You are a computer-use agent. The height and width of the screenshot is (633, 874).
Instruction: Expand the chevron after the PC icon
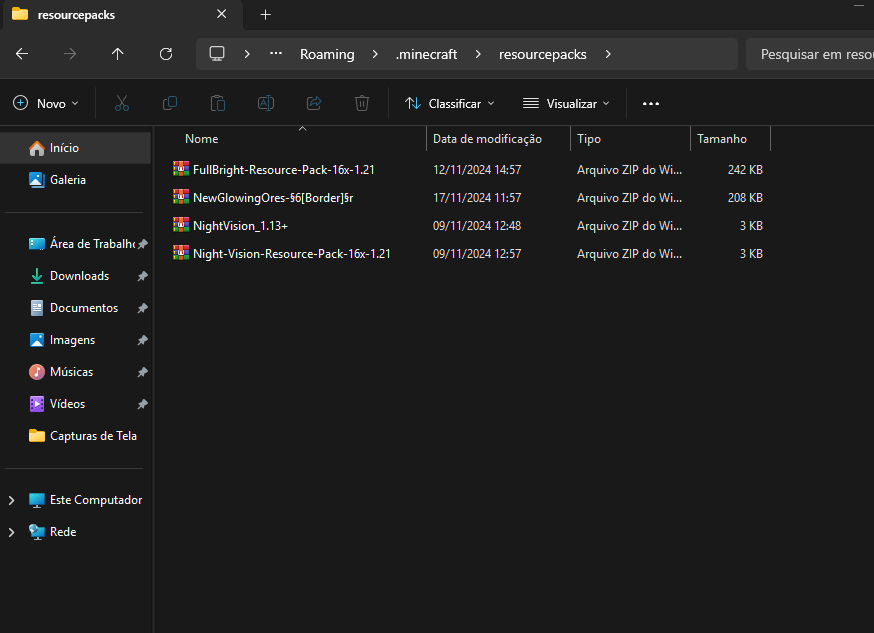tap(247, 54)
